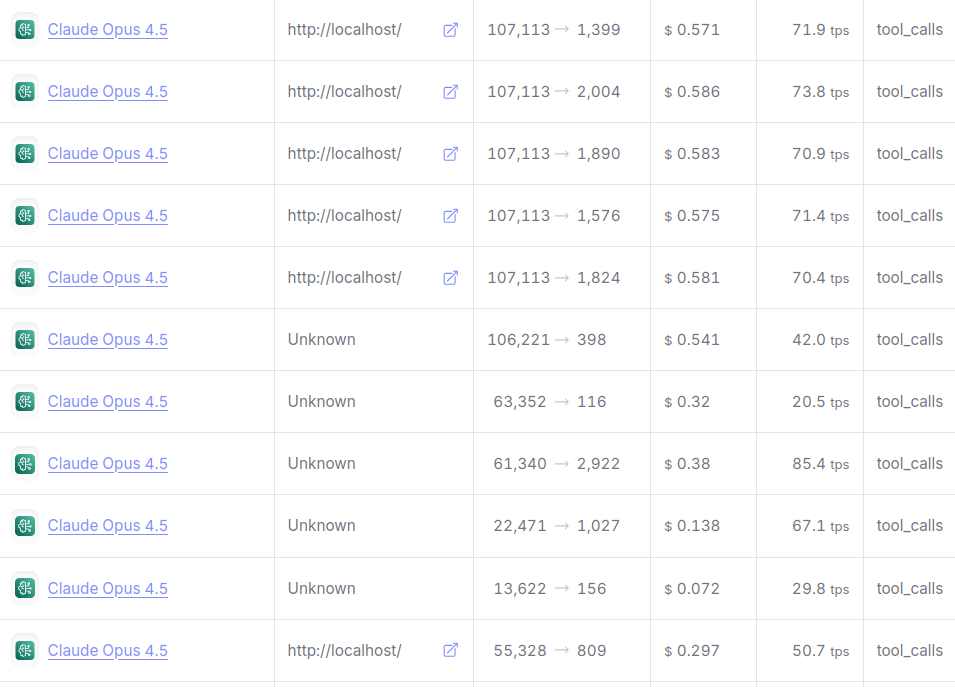Select the token count 13,622 → 156

point(550,589)
